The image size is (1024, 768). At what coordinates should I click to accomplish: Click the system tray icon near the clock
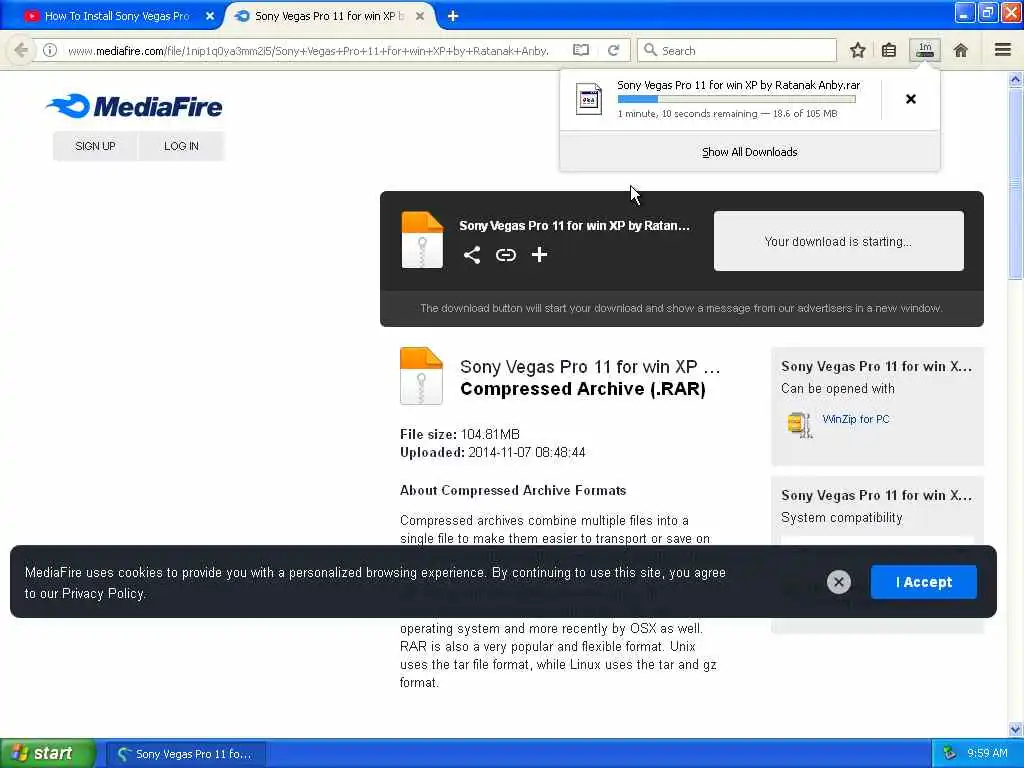click(950, 753)
